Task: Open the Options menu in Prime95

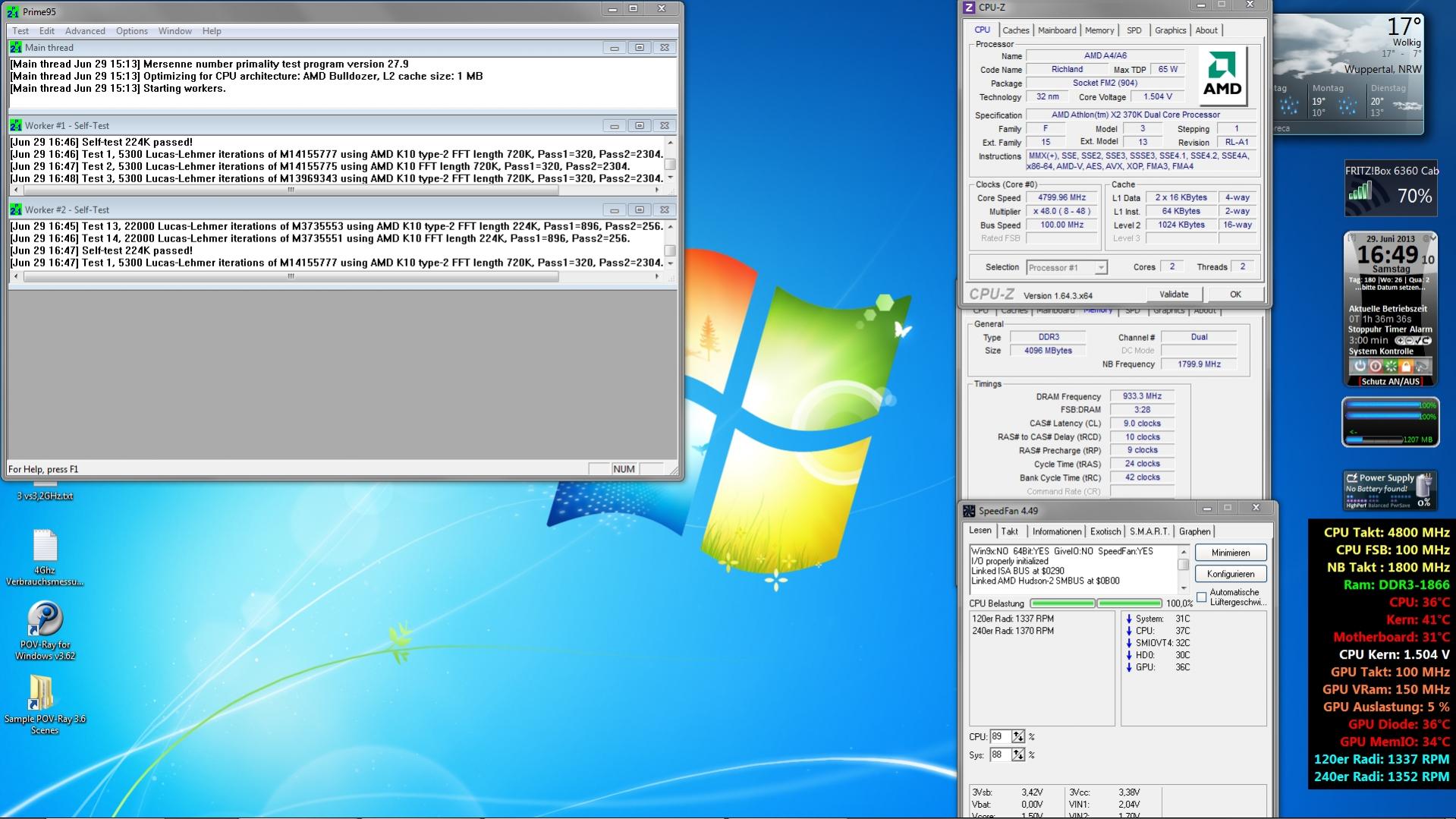Action: 132,31
